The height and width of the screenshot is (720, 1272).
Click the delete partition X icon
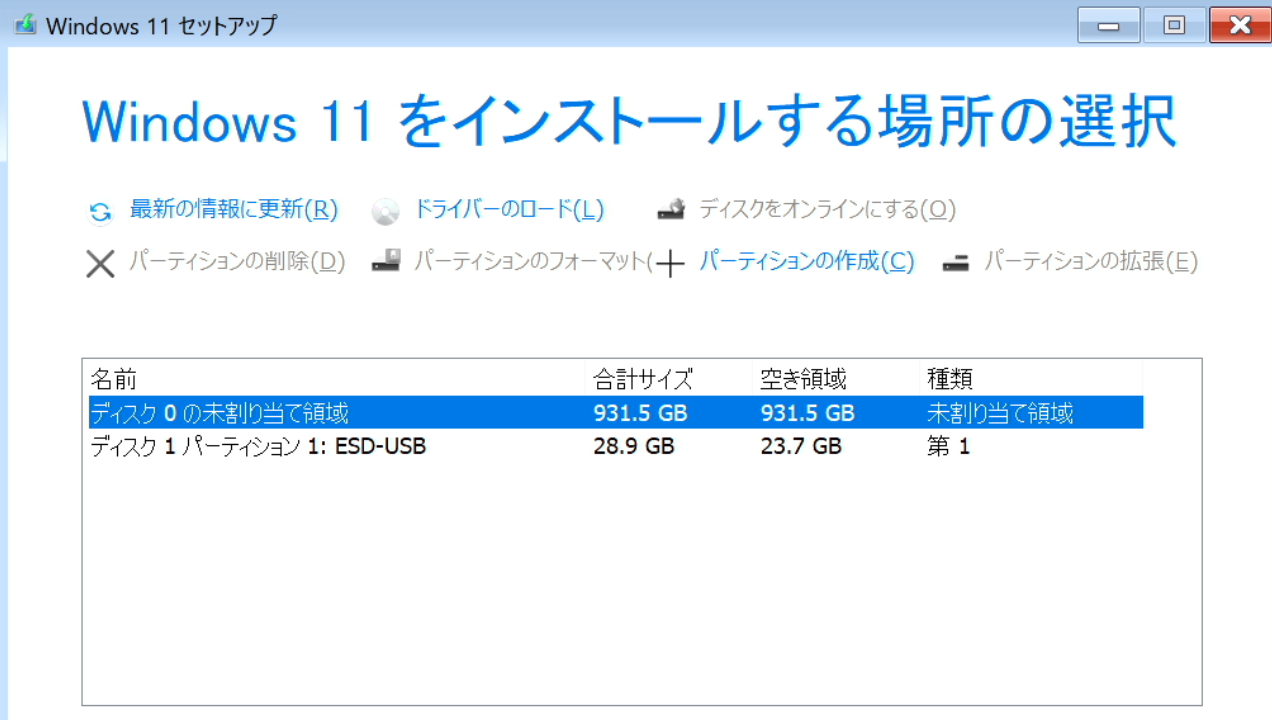pos(100,264)
